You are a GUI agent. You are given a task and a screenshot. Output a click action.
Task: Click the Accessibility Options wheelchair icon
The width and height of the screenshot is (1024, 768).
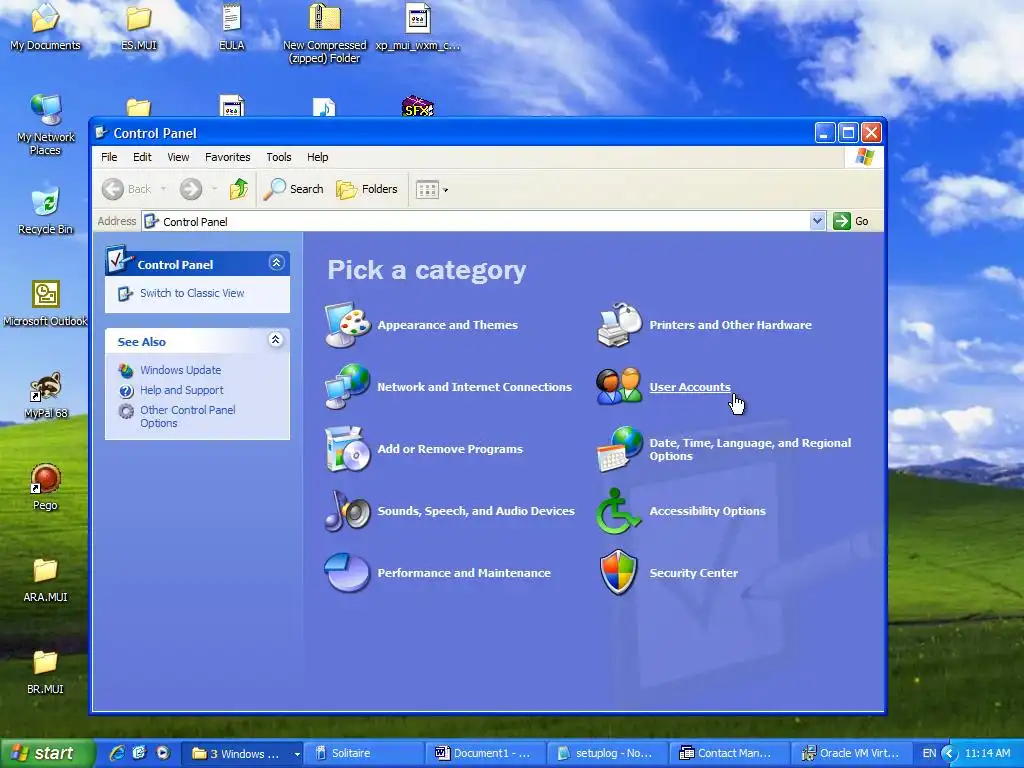coord(619,511)
